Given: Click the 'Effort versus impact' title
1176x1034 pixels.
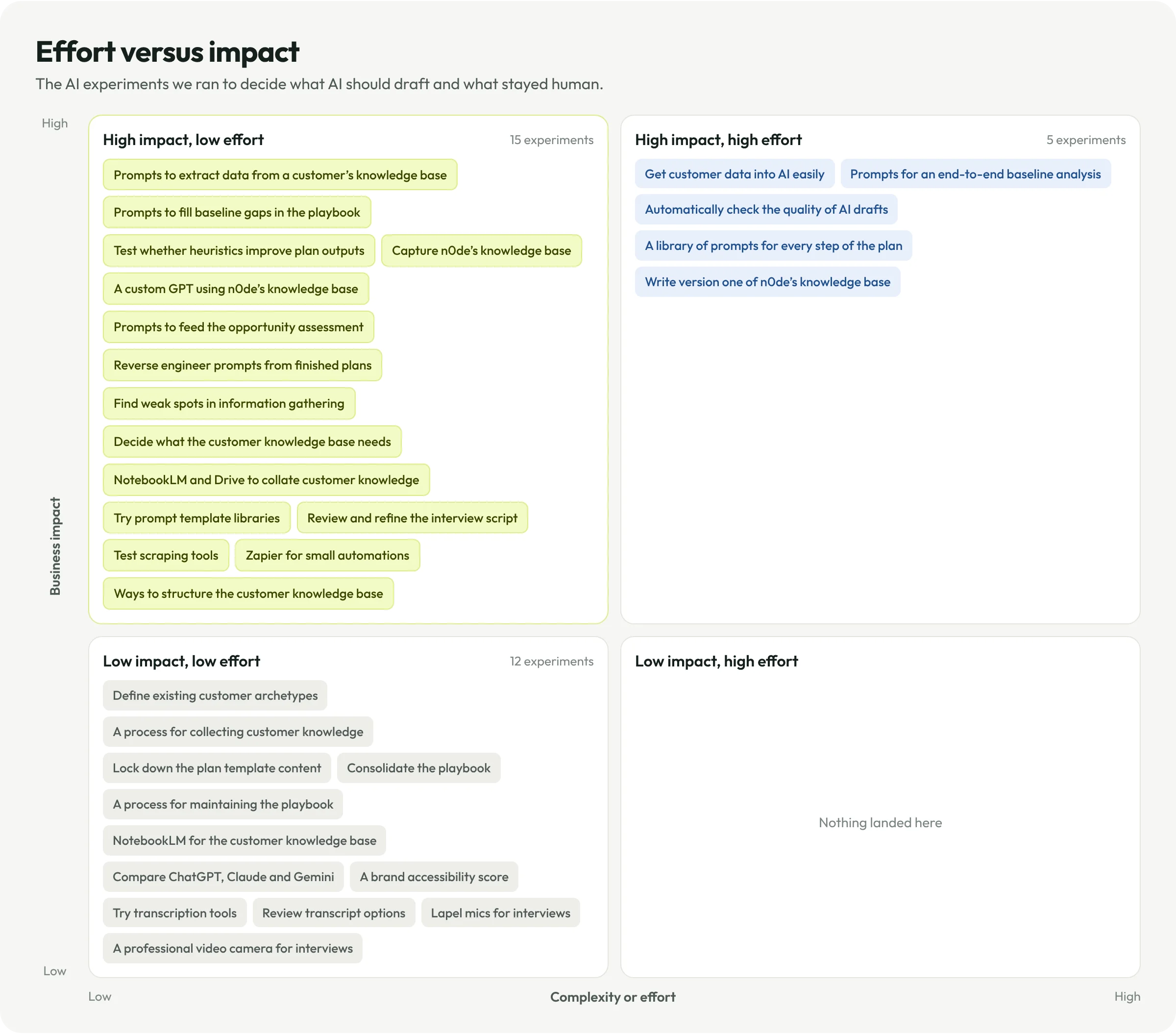Looking at the screenshot, I should pos(168,52).
